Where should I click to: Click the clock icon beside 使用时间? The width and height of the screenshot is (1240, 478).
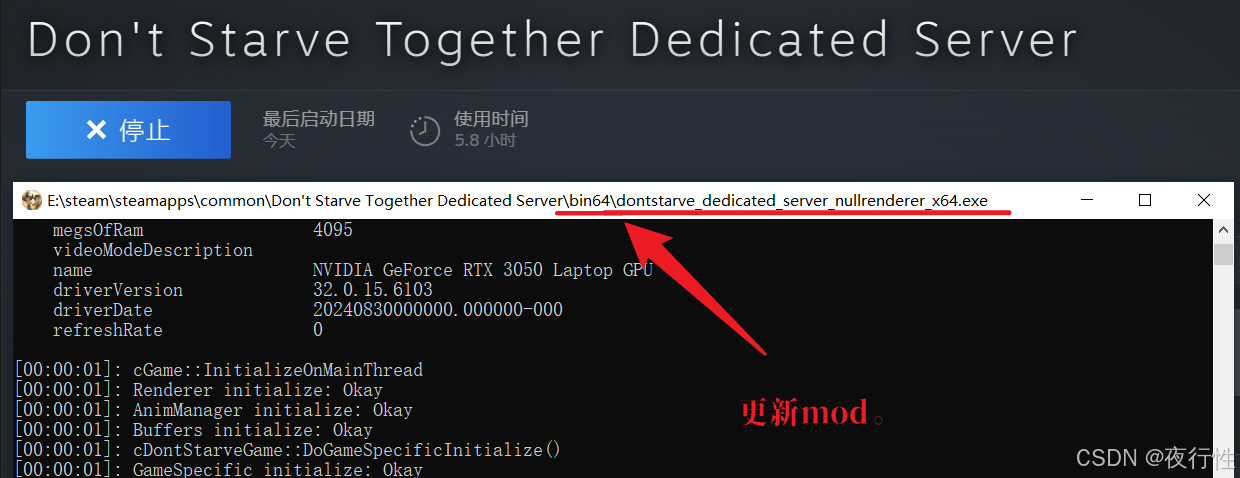(425, 130)
